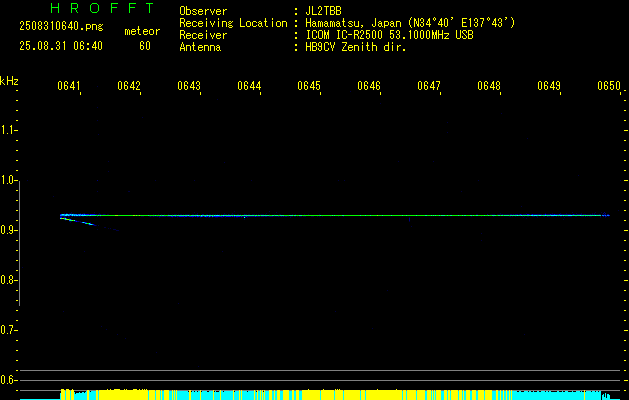629x400 pixels.
Task: Click the Receiver label
Action: coord(203,35)
